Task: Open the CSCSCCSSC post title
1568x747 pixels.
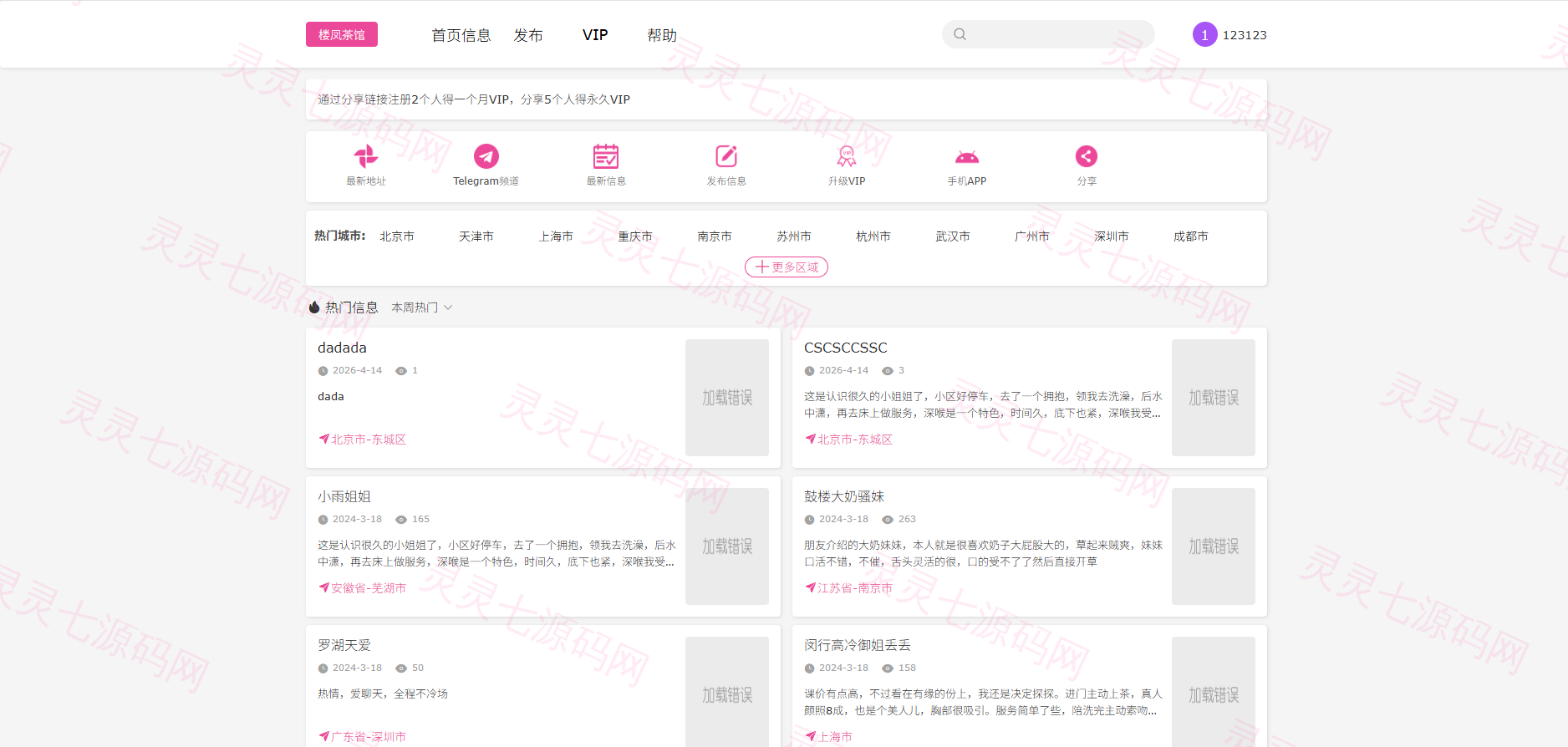Action: coord(846,348)
